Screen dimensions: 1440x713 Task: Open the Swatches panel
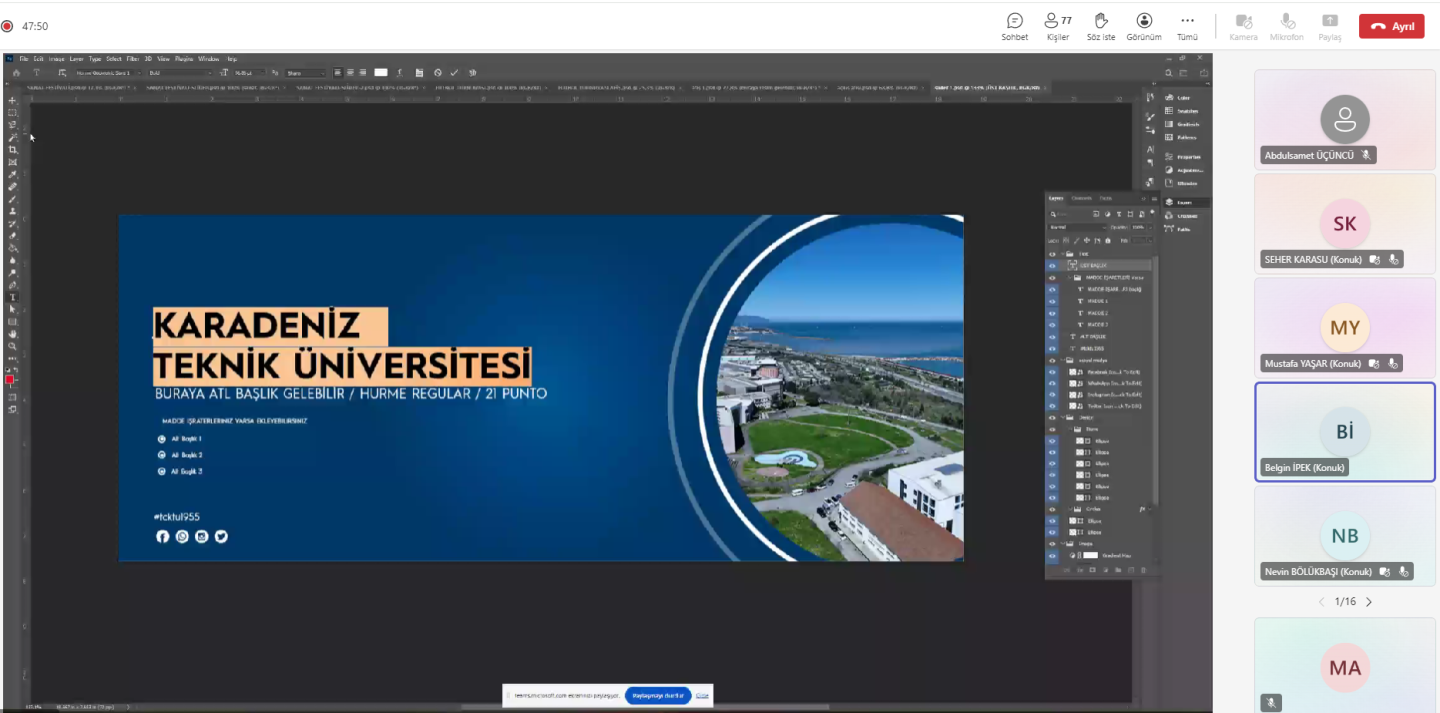tap(1184, 111)
